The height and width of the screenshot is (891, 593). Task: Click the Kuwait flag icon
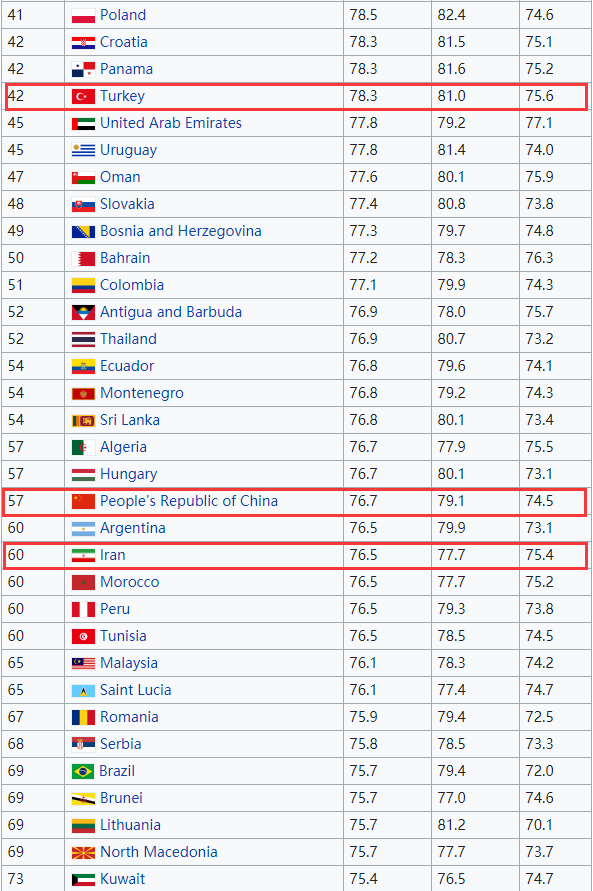(83, 879)
